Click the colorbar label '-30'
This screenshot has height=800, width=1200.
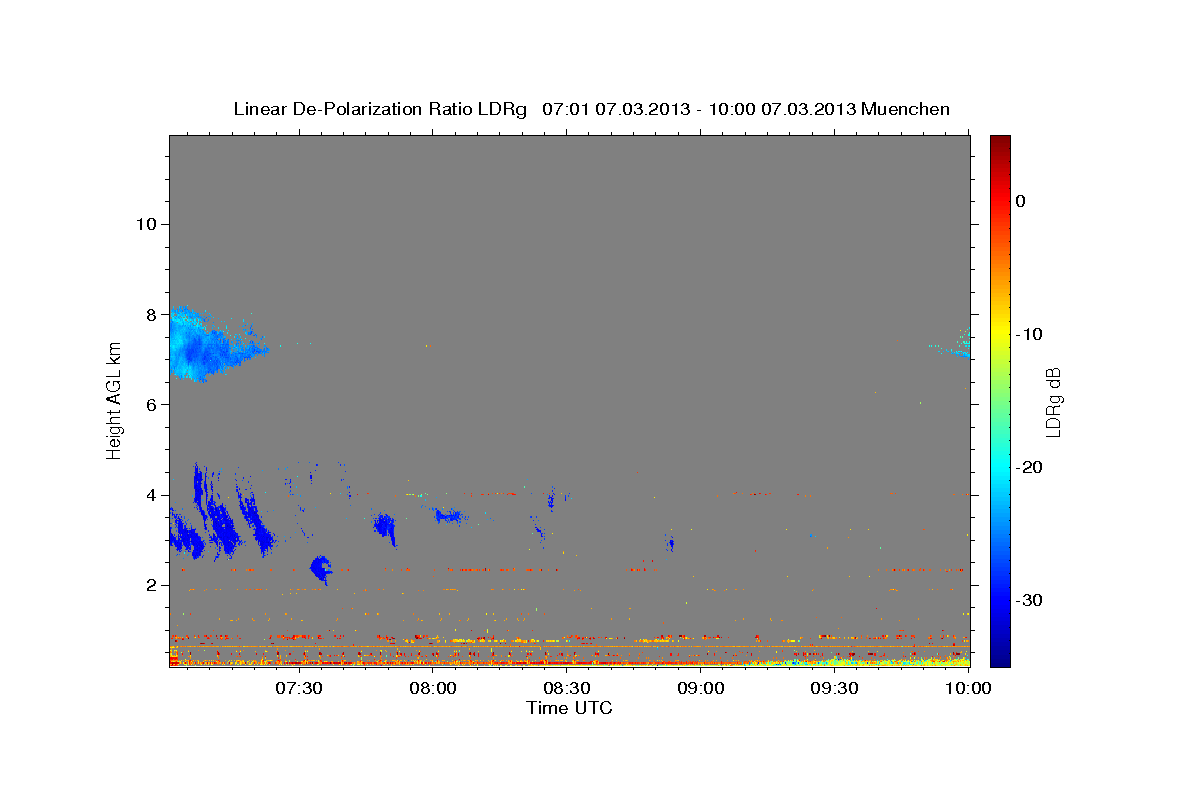[x=1029, y=600]
